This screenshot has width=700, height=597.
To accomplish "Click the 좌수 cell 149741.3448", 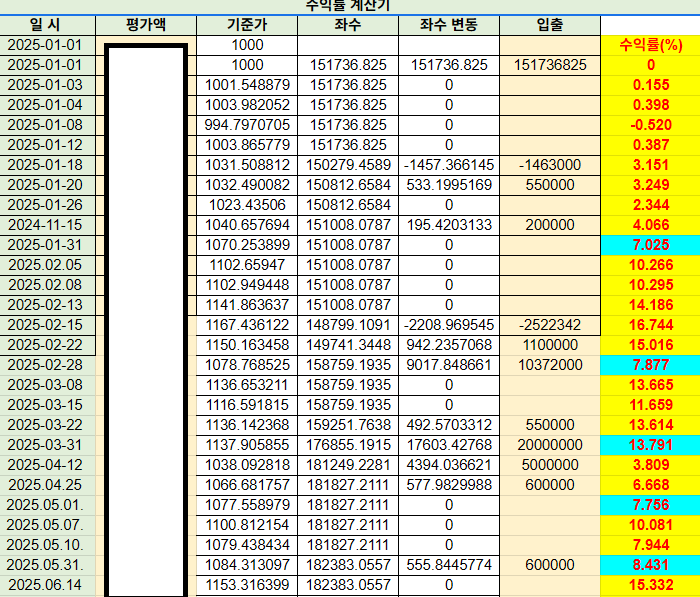I will point(348,345).
